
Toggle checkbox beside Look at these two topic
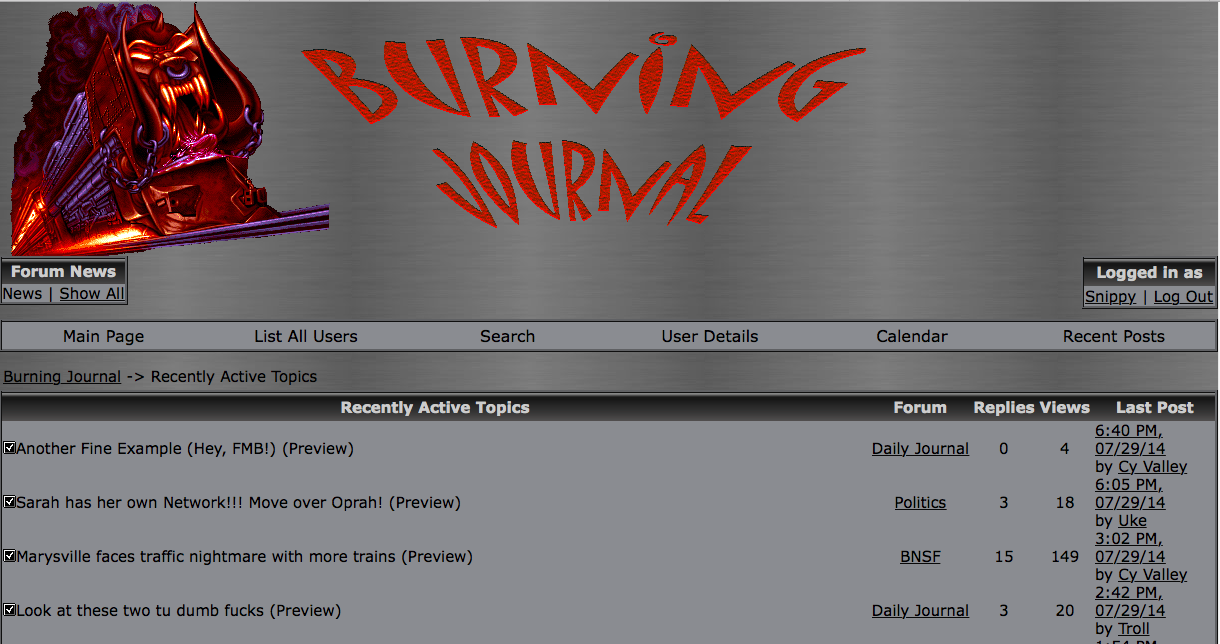click(9, 610)
